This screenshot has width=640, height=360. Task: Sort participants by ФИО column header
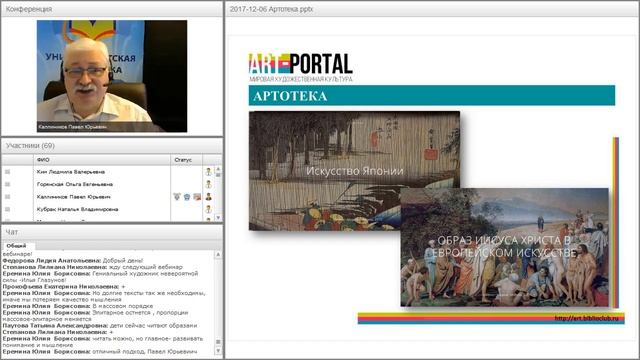(102, 160)
